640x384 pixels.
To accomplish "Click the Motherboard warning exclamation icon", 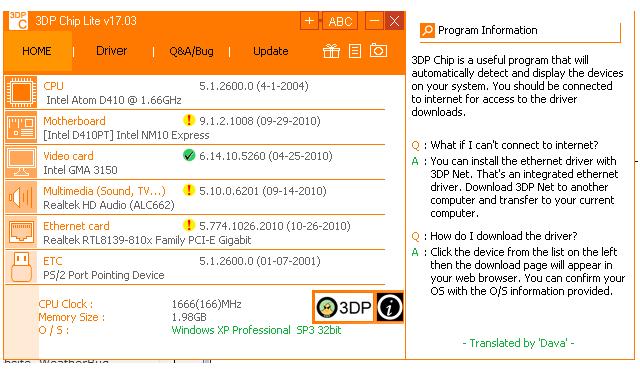I will click(x=189, y=120).
